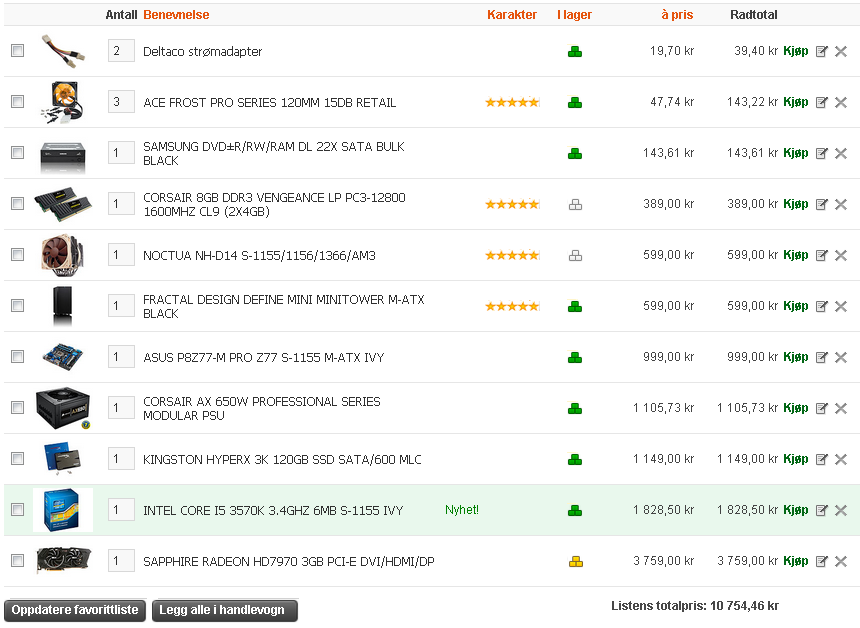Open SAPPHIRE RADEON graphics card thumbnail
This screenshot has width=860, height=628.
[64, 561]
